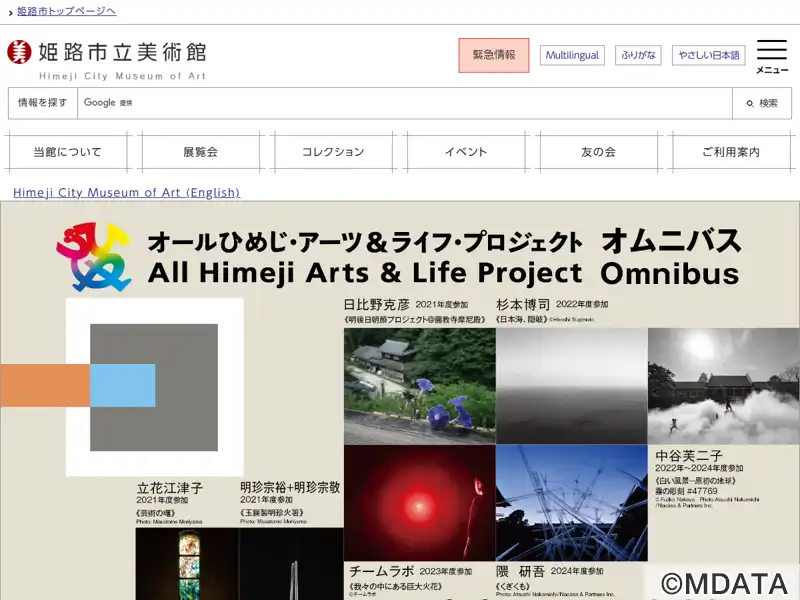Open the 緊急情報 emergency info button
Screen dimensions: 800x600
(493, 55)
